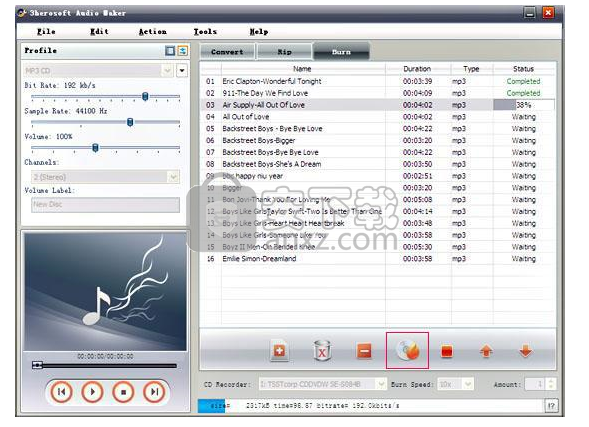
Task: Minimize the Audio Maker window
Action: click(x=530, y=13)
